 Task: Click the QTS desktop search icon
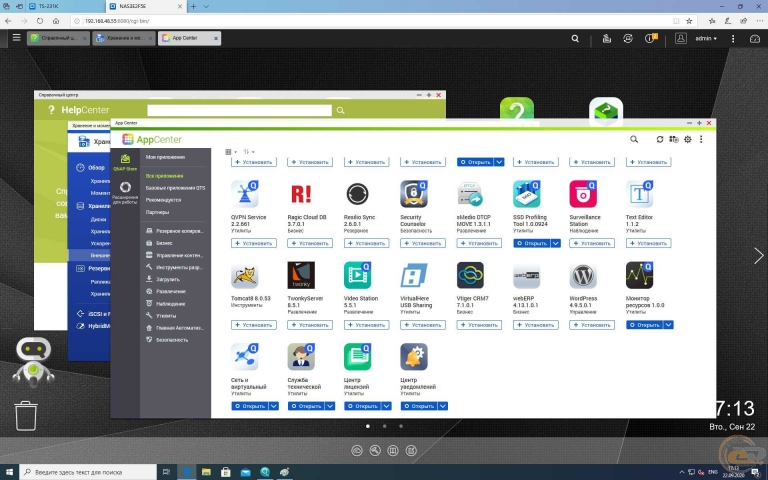coord(575,38)
